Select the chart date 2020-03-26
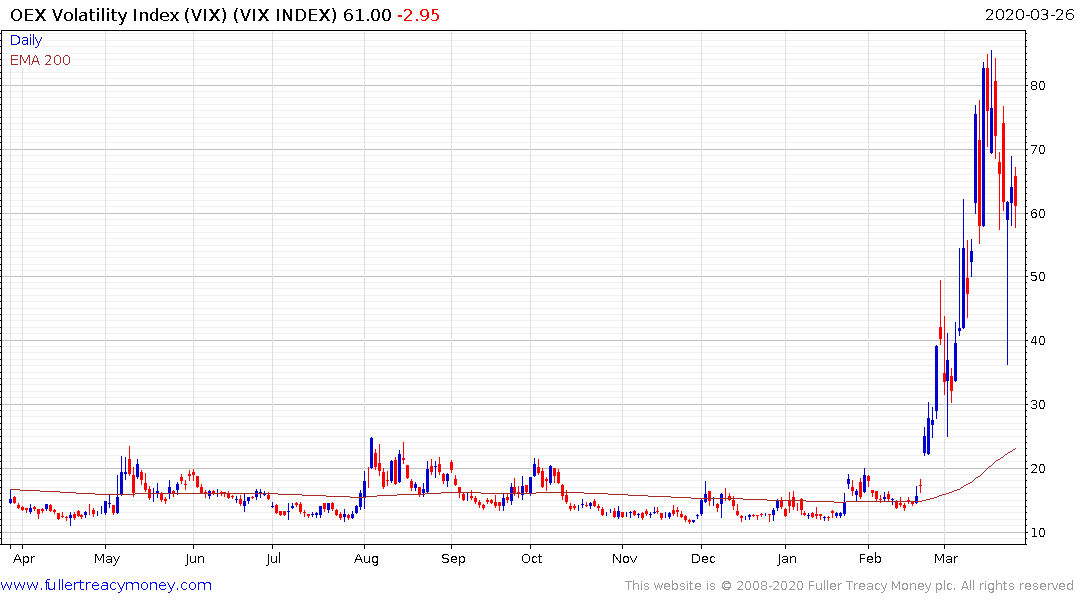The height and width of the screenshot is (600, 1075). pos(1029,14)
